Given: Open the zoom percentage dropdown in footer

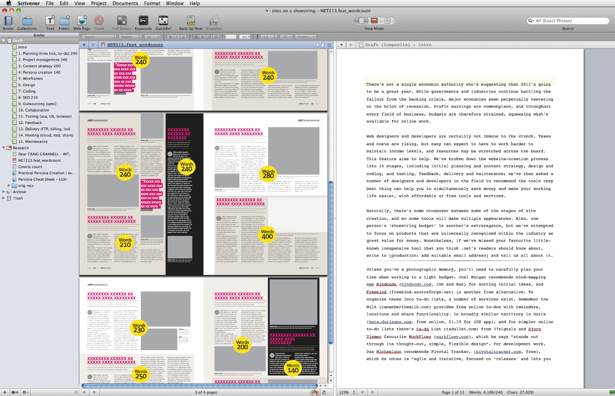Looking at the screenshot, I should coord(347,392).
